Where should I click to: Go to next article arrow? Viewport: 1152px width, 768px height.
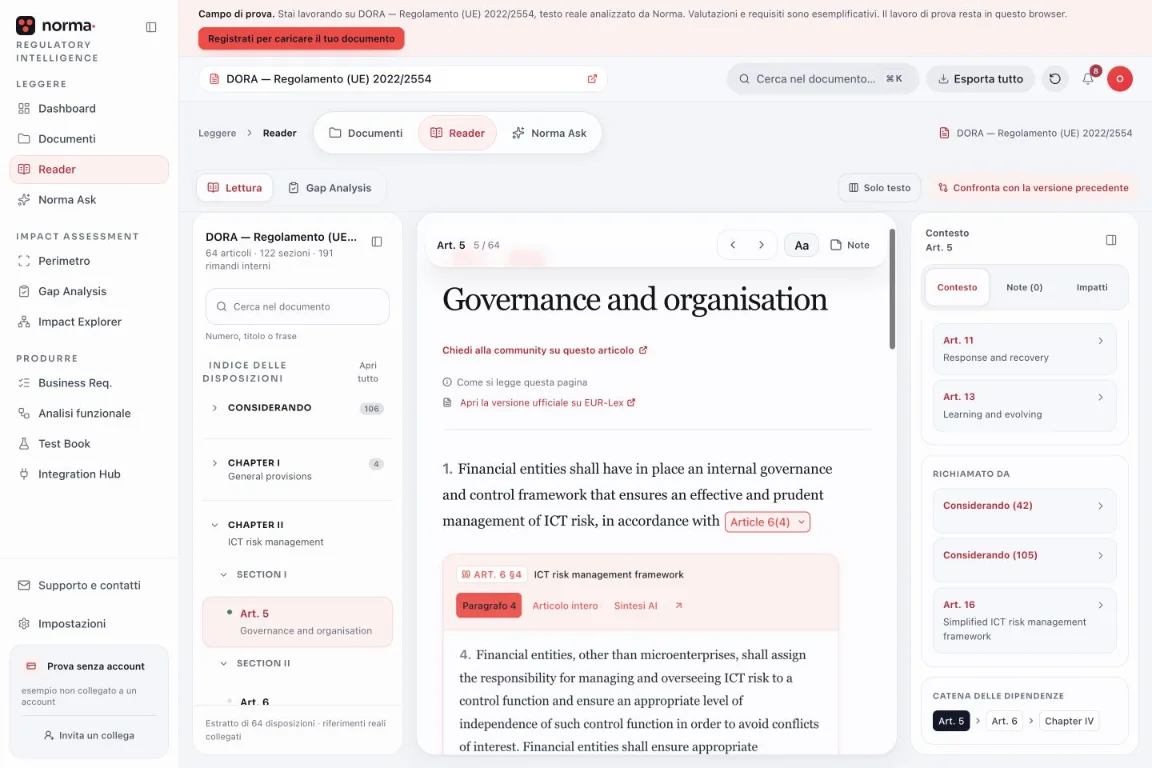[x=761, y=245]
